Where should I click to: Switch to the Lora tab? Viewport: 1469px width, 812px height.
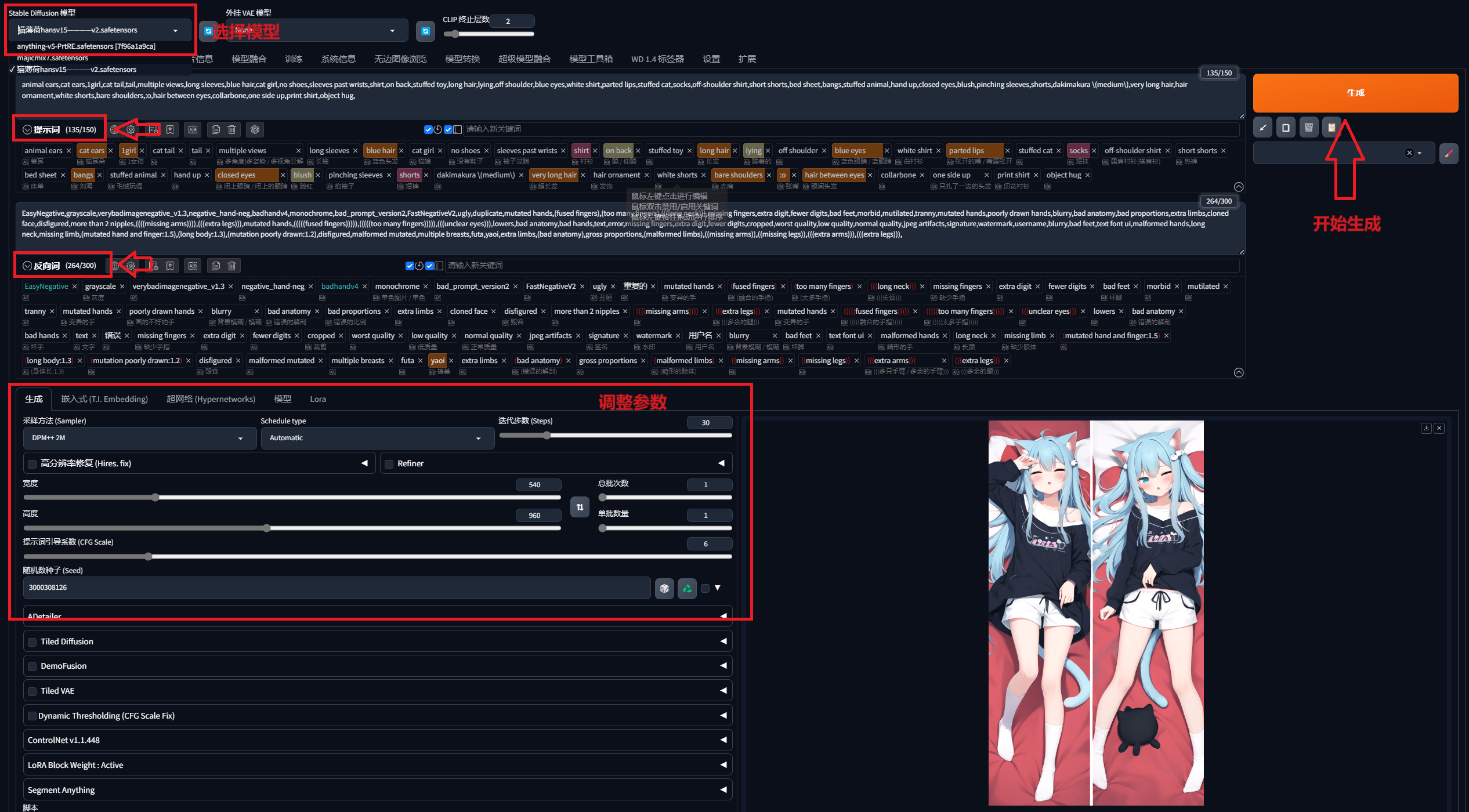[x=318, y=399]
